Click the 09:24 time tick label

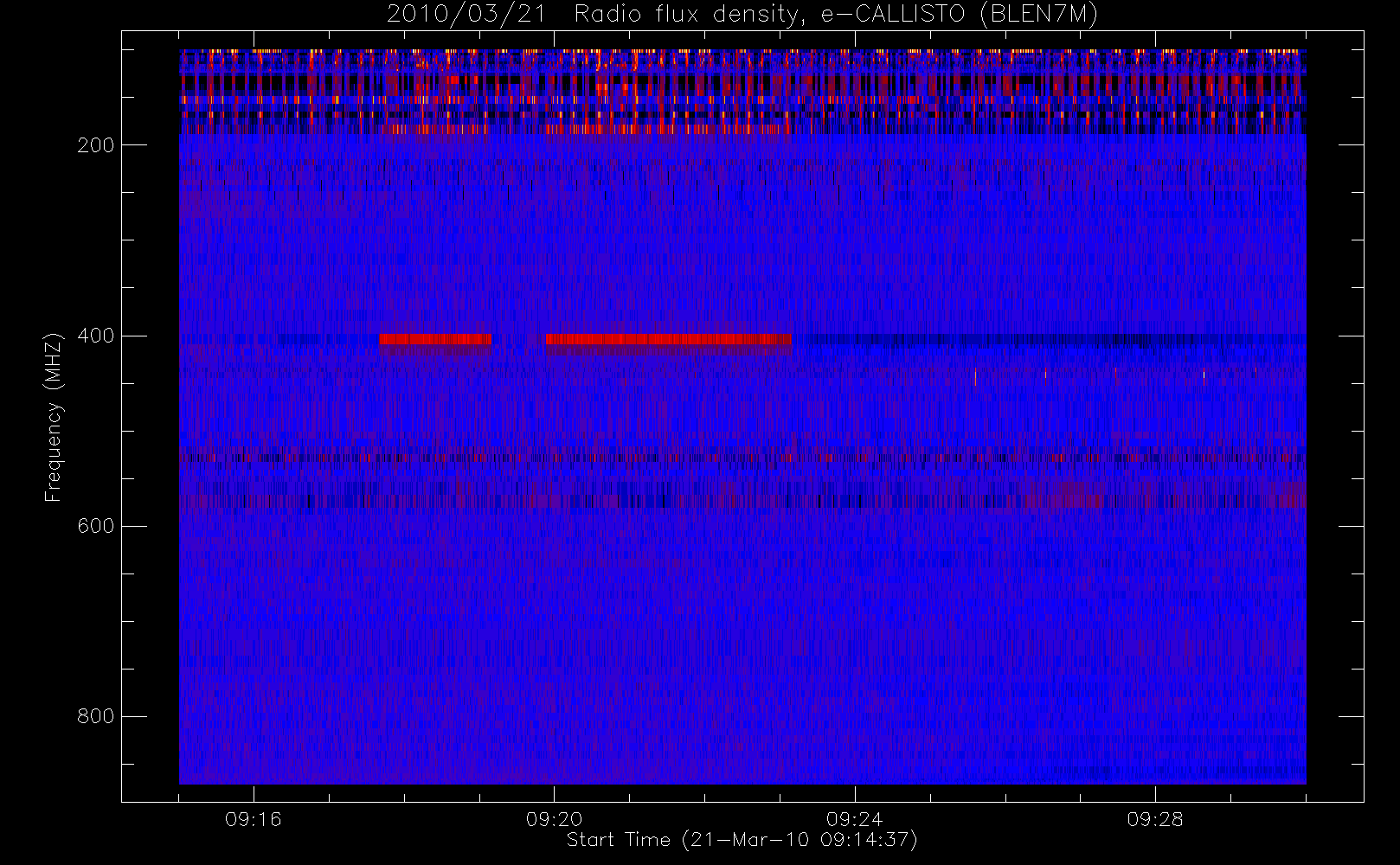pyautogui.click(x=854, y=819)
